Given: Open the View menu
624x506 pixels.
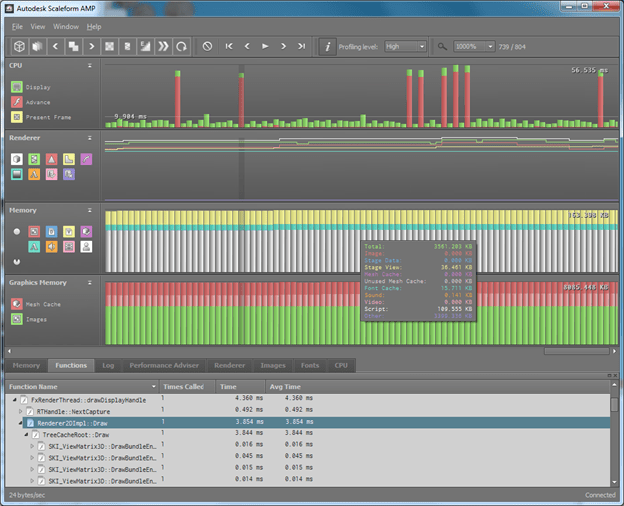Looking at the screenshot, I should 38,27.
